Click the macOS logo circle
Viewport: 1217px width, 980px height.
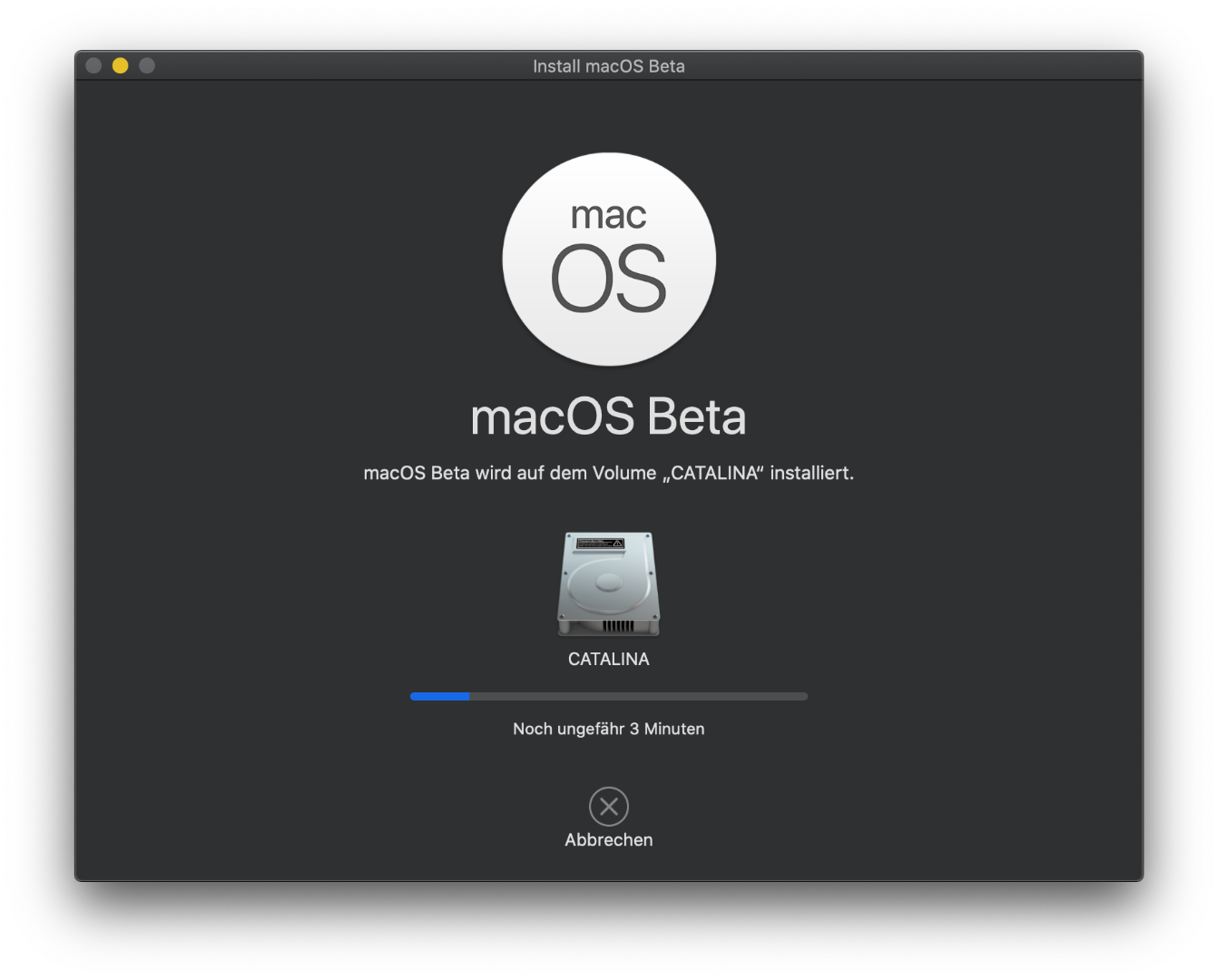coord(609,260)
